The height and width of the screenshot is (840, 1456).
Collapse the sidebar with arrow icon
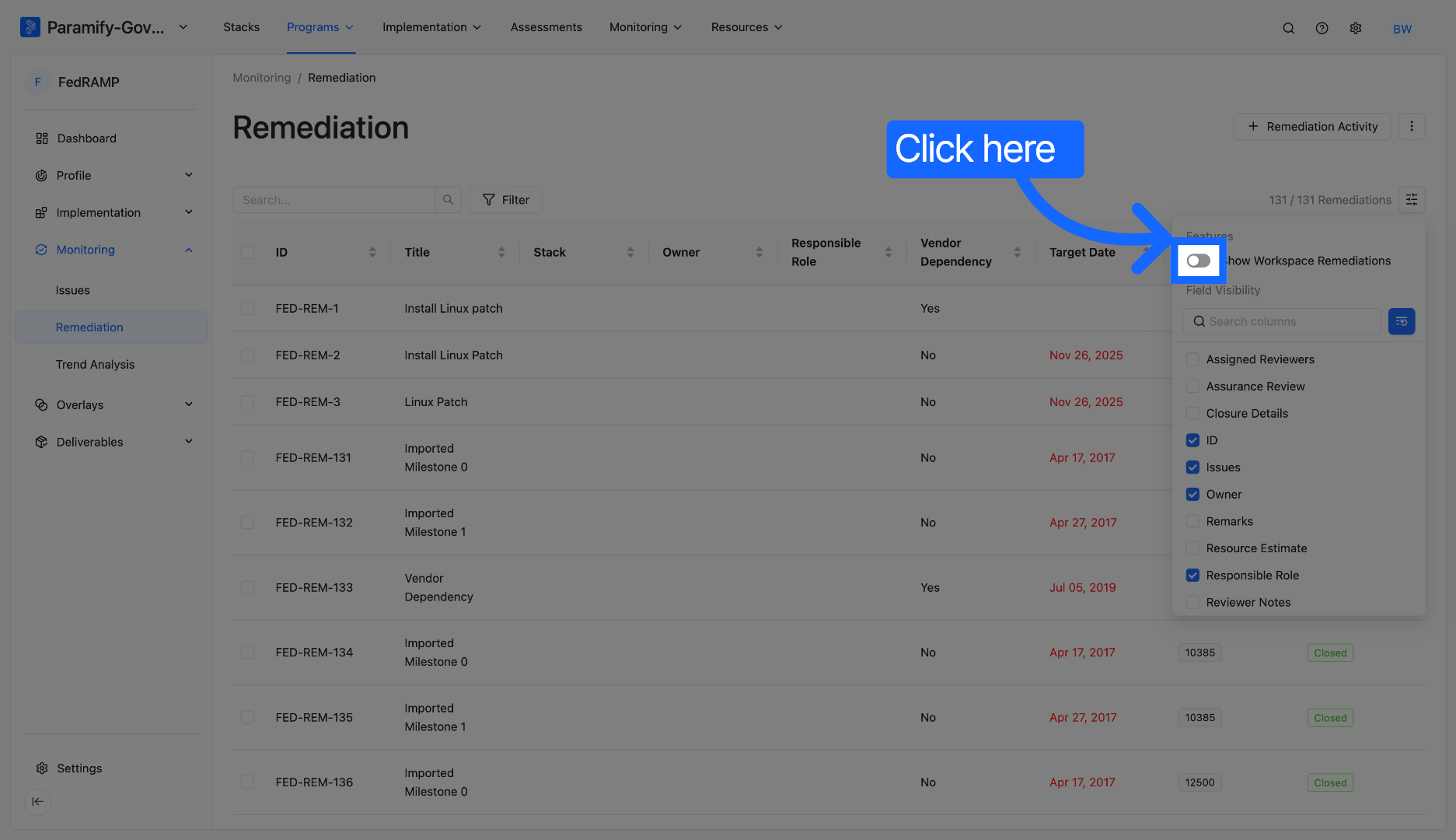[x=38, y=802]
